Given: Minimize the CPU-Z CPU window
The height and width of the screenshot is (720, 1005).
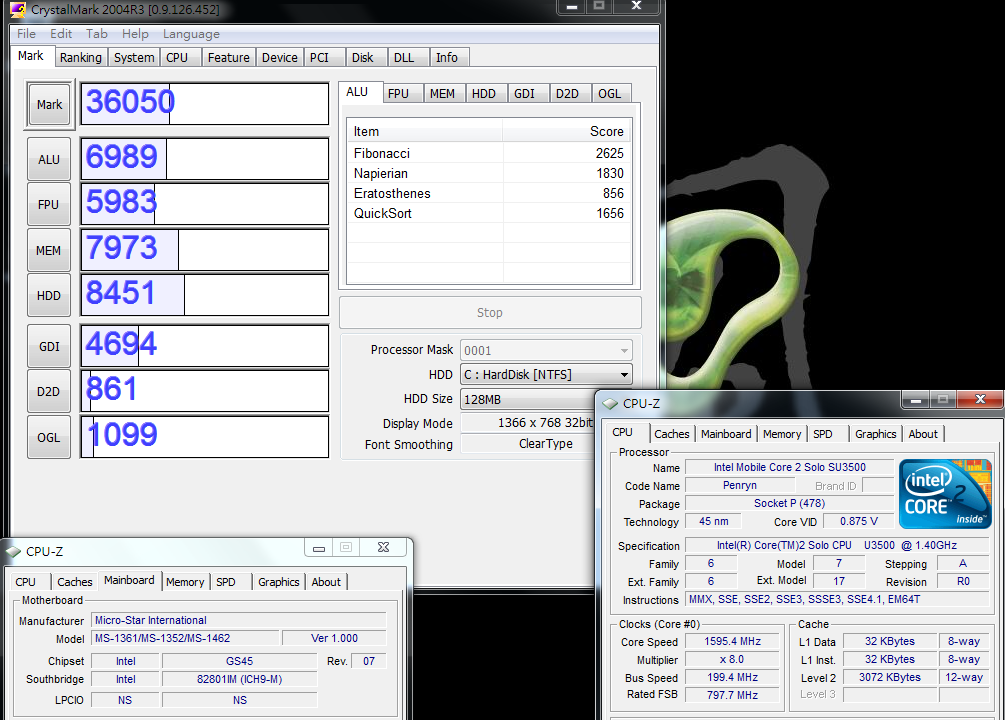Looking at the screenshot, I should pos(915,400).
